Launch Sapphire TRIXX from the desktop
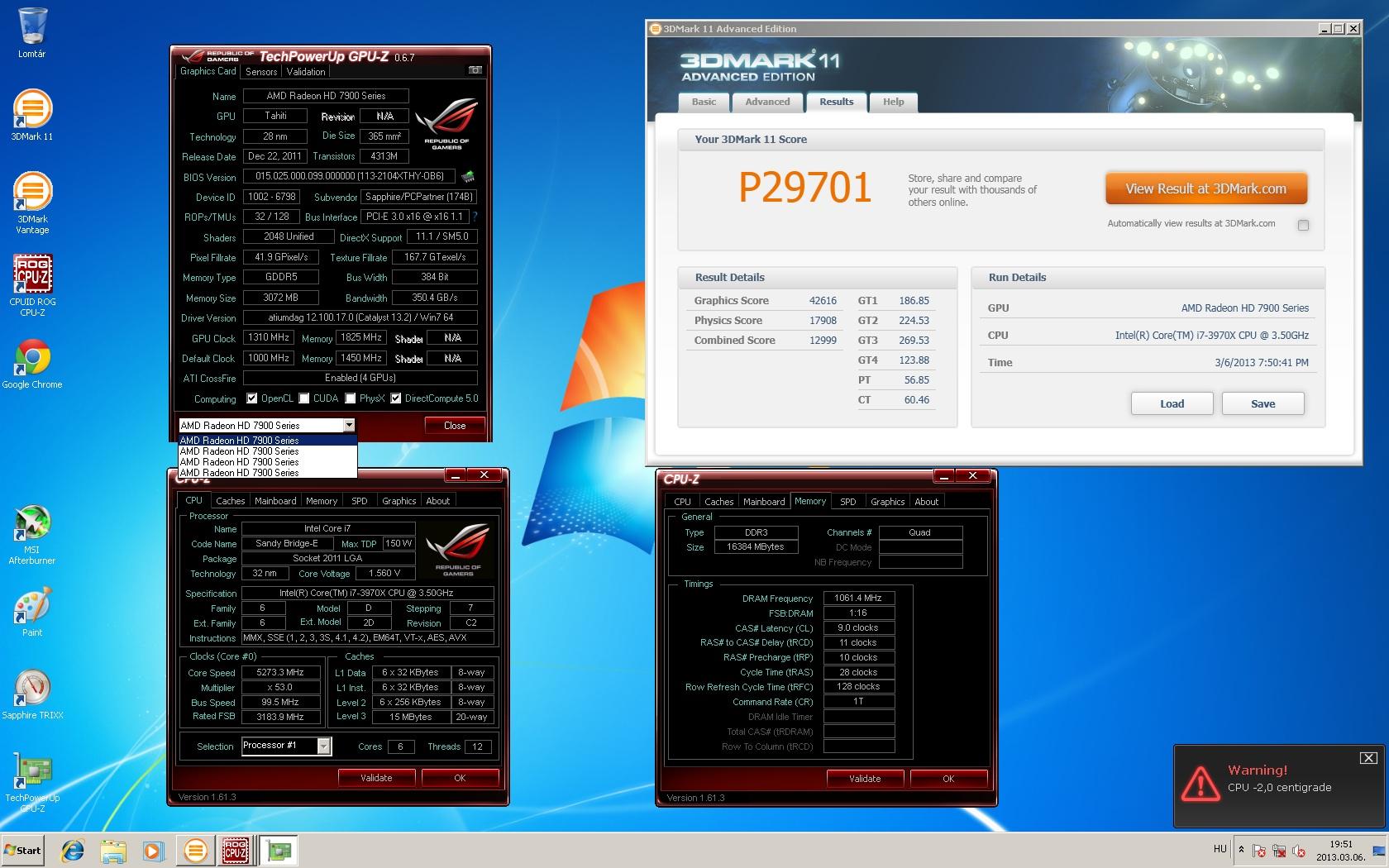The height and width of the screenshot is (868, 1389). tap(32, 694)
